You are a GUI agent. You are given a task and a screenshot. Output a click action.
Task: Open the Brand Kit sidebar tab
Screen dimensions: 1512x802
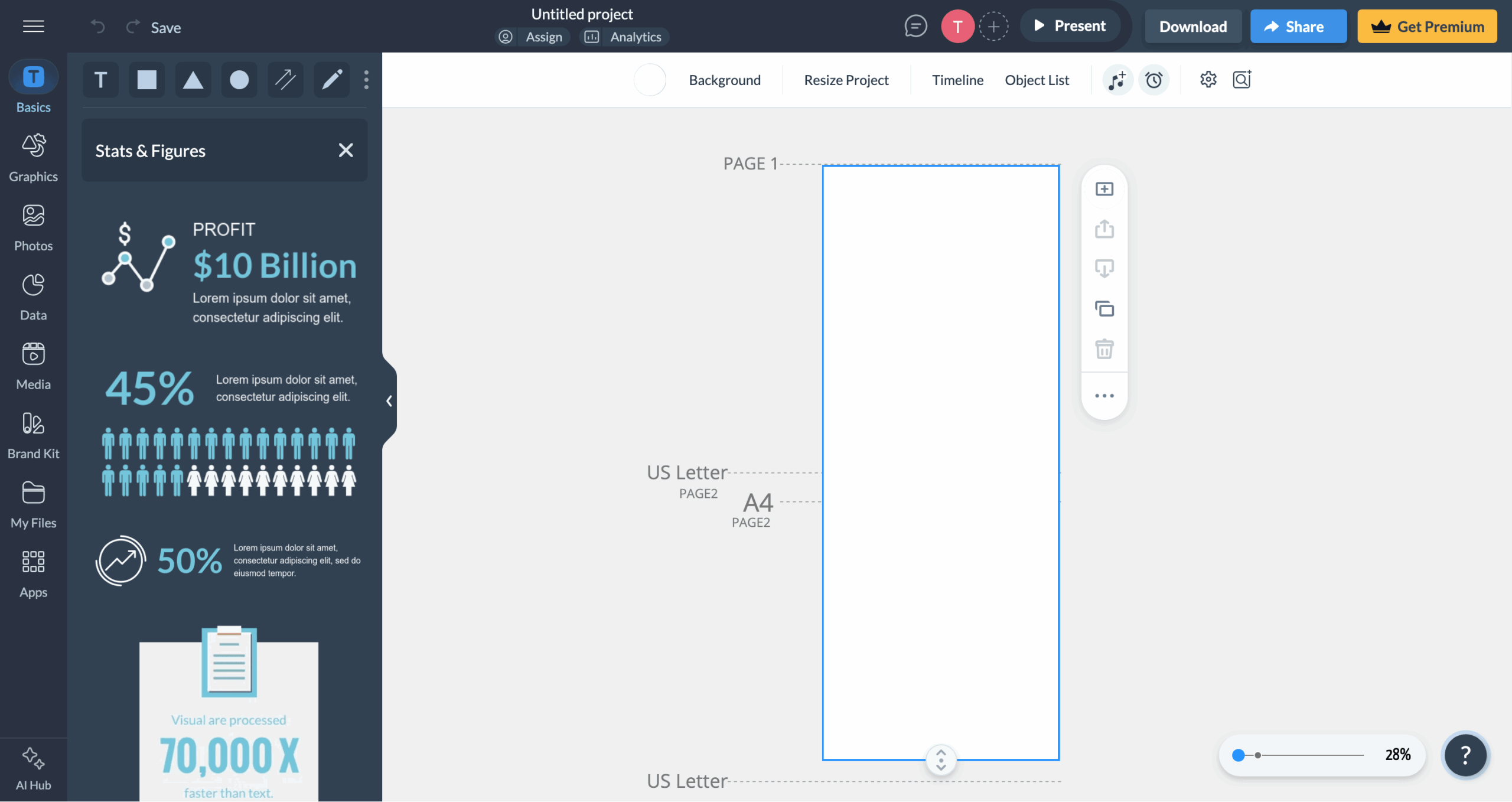tap(33, 435)
